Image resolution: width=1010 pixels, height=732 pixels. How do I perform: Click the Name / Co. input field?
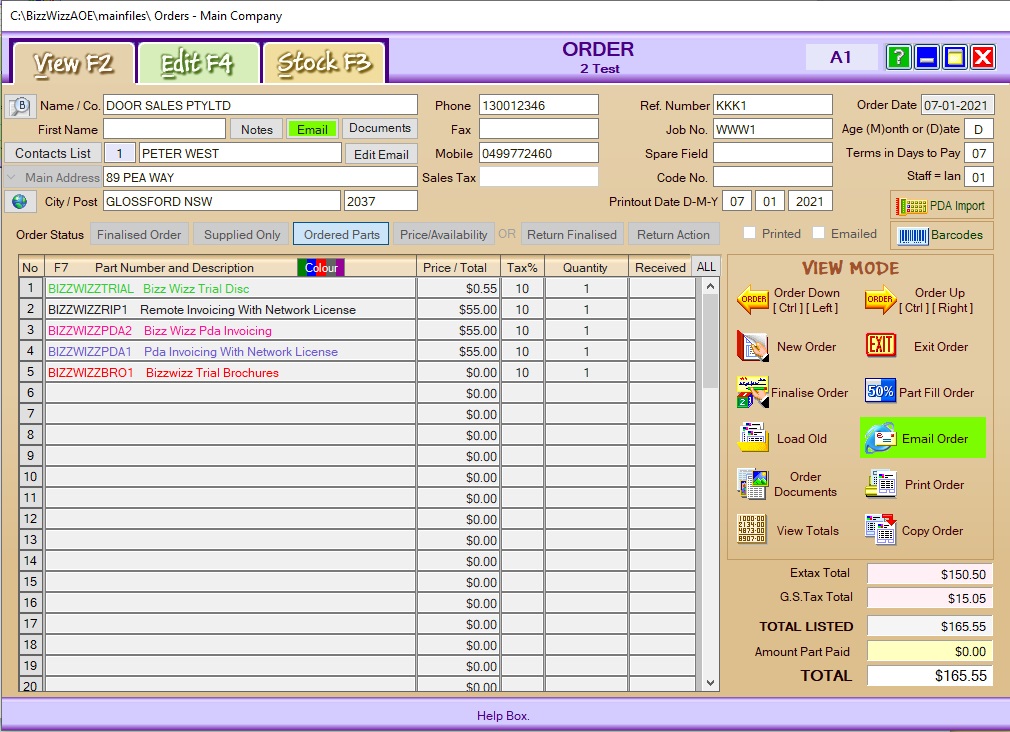260,105
